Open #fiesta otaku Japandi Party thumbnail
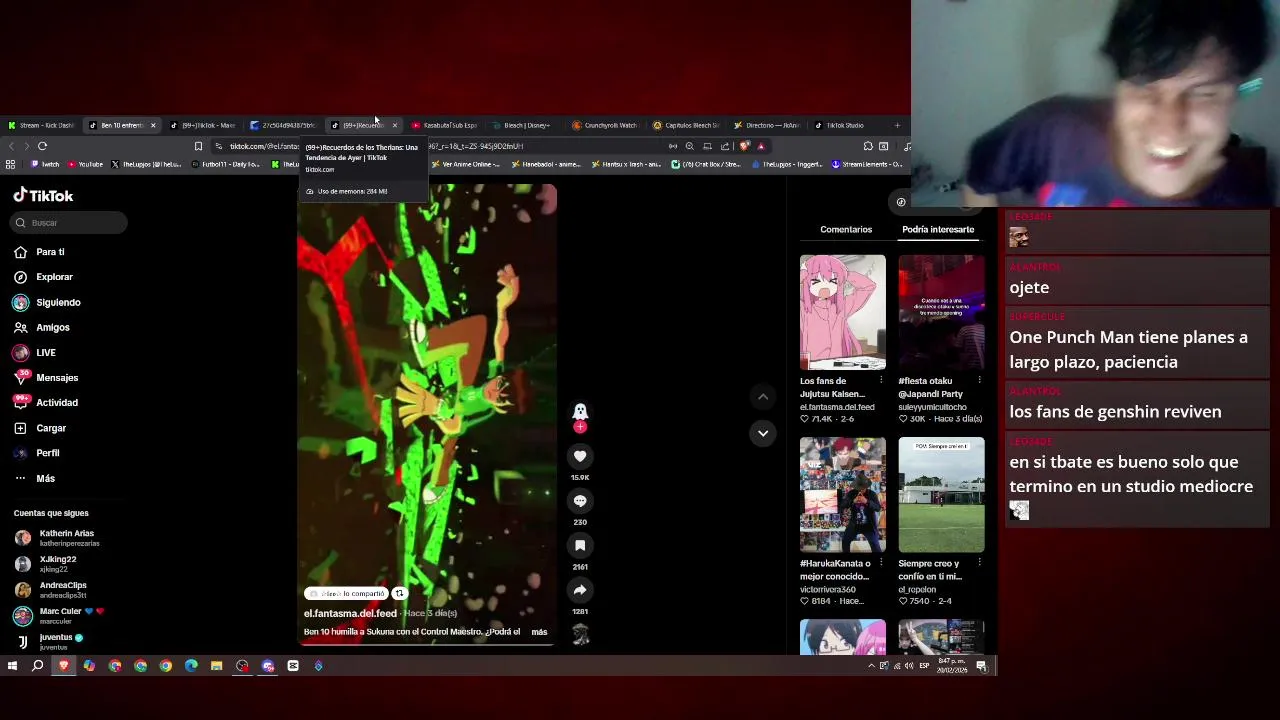 coord(941,312)
